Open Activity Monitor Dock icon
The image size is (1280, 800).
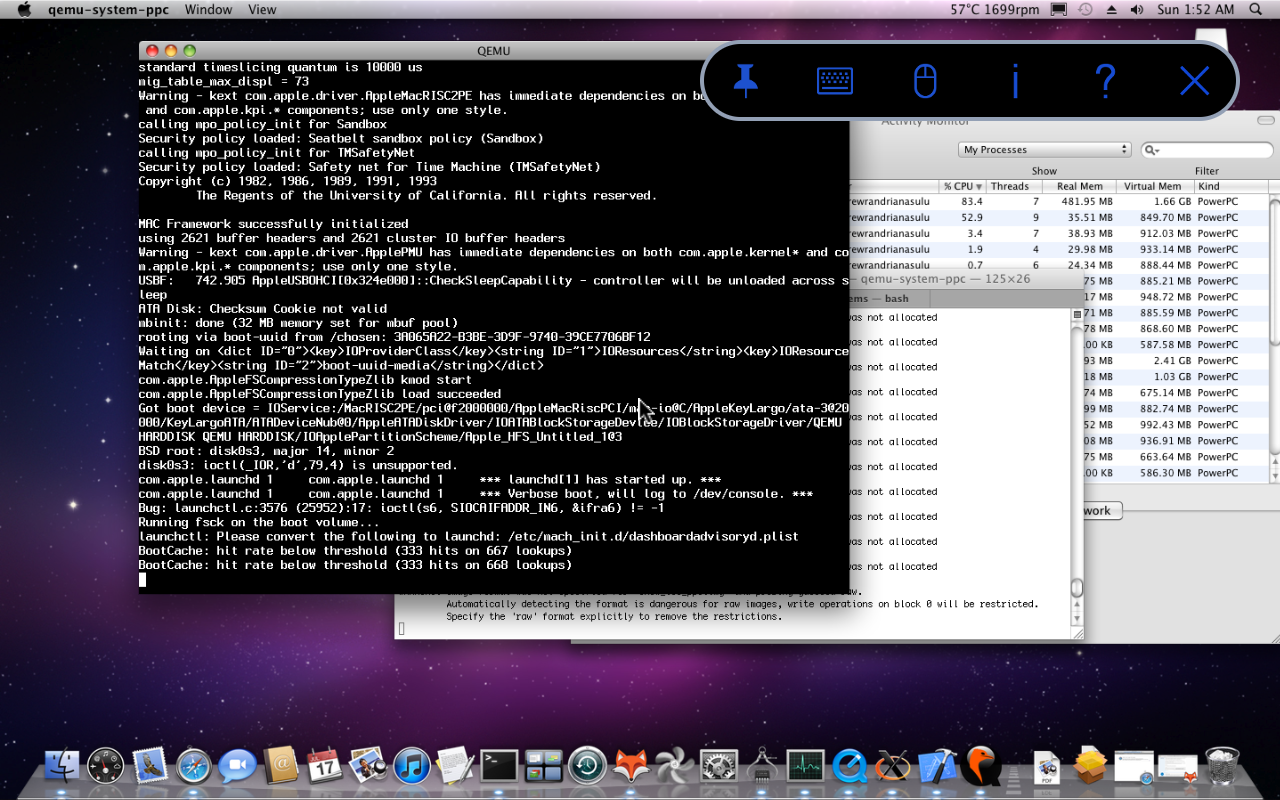806,766
